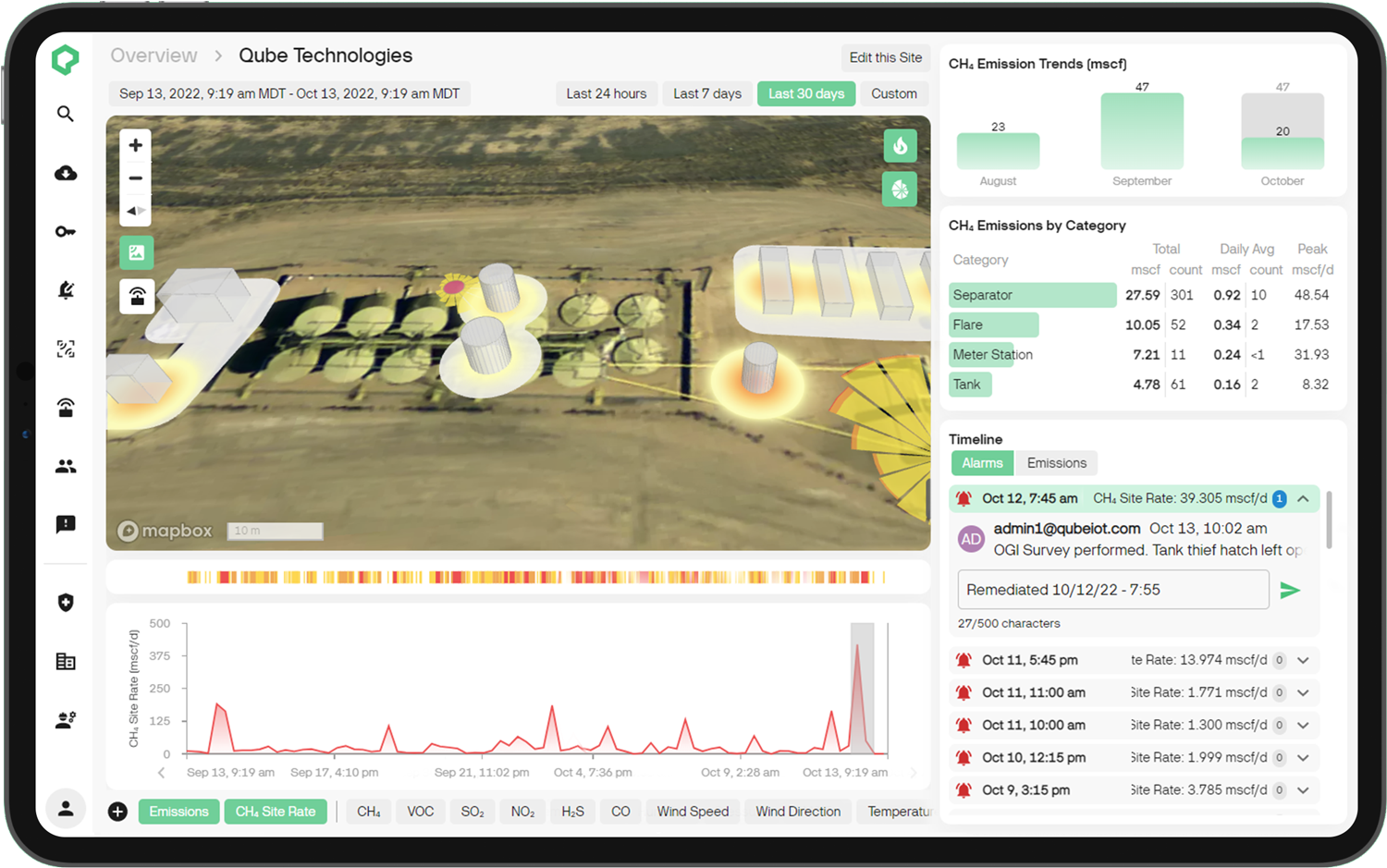Viewport: 1387px width, 868px height.
Task: Open the alarm notifications sidebar icon
Action: pyautogui.click(x=65, y=290)
